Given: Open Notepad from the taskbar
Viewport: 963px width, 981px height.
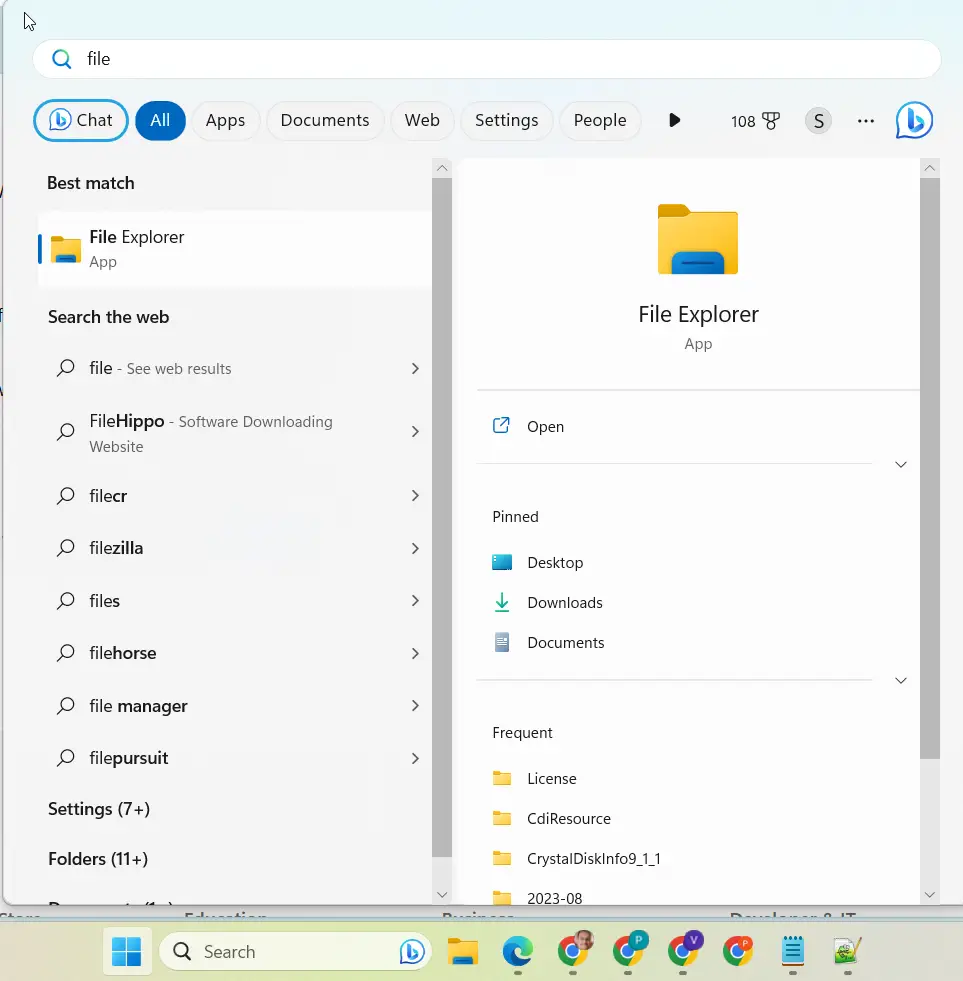Looking at the screenshot, I should tap(793, 952).
